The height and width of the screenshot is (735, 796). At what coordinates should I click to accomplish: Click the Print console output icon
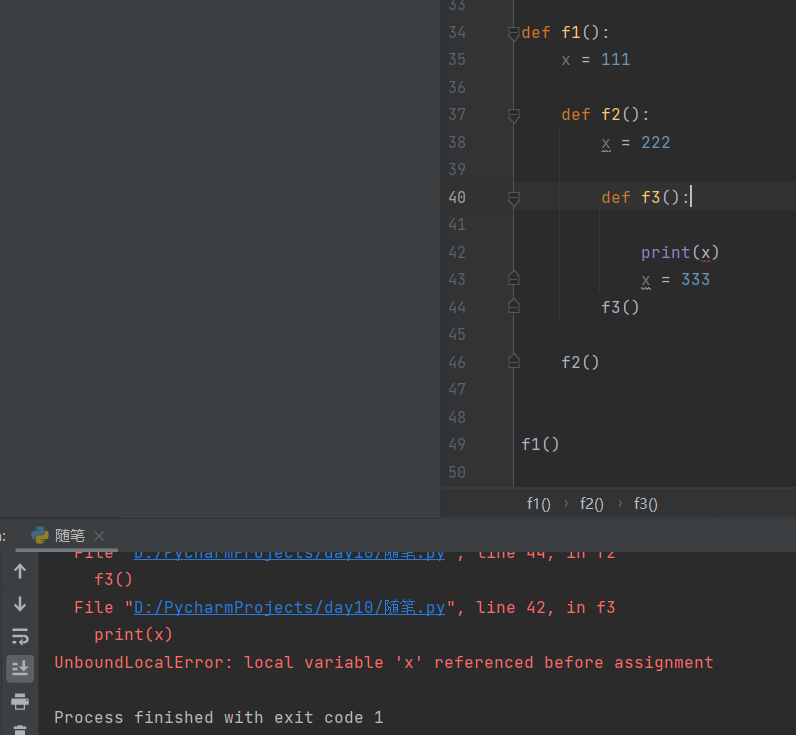pyautogui.click(x=20, y=701)
